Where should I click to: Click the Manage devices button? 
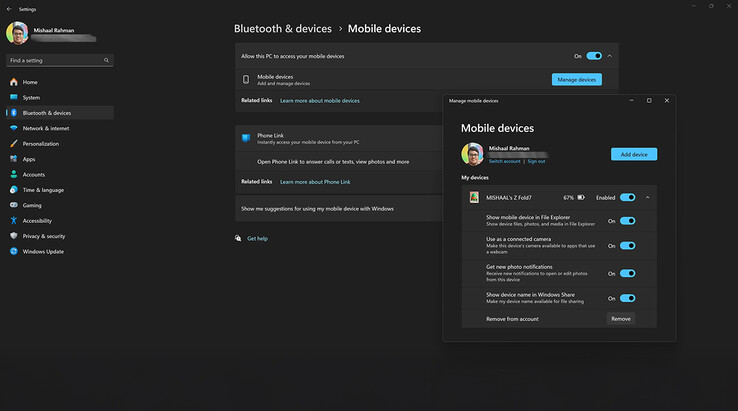[x=577, y=80]
